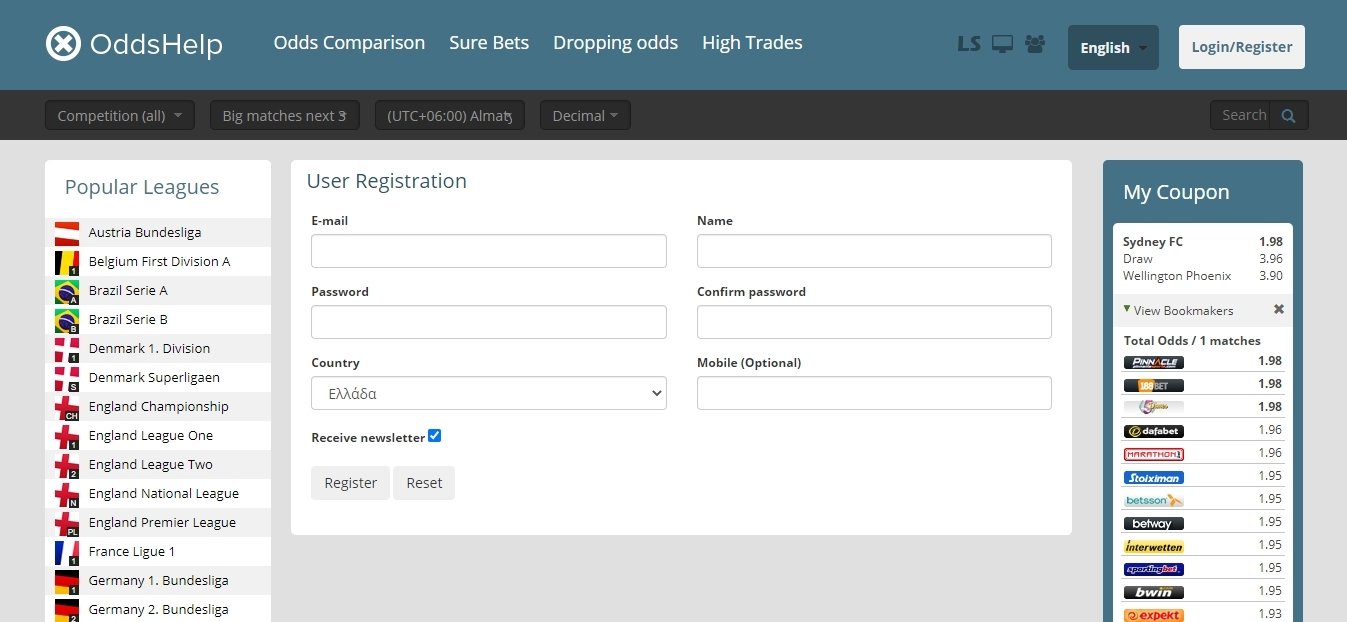Click the Brazil Serie A flag icon
Image resolution: width=1347 pixels, height=622 pixels.
[x=67, y=291]
